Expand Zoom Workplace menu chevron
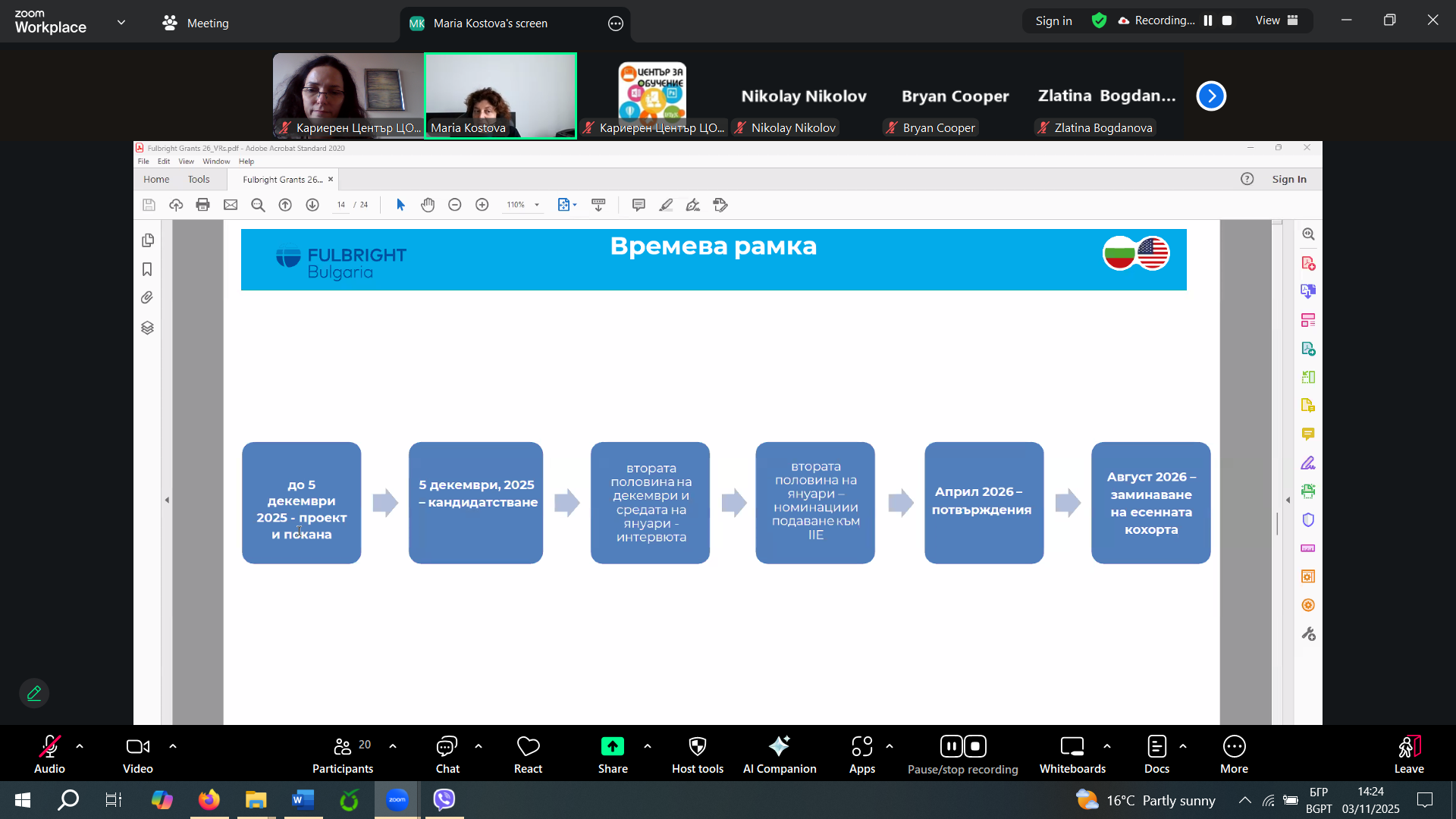 pyautogui.click(x=121, y=23)
